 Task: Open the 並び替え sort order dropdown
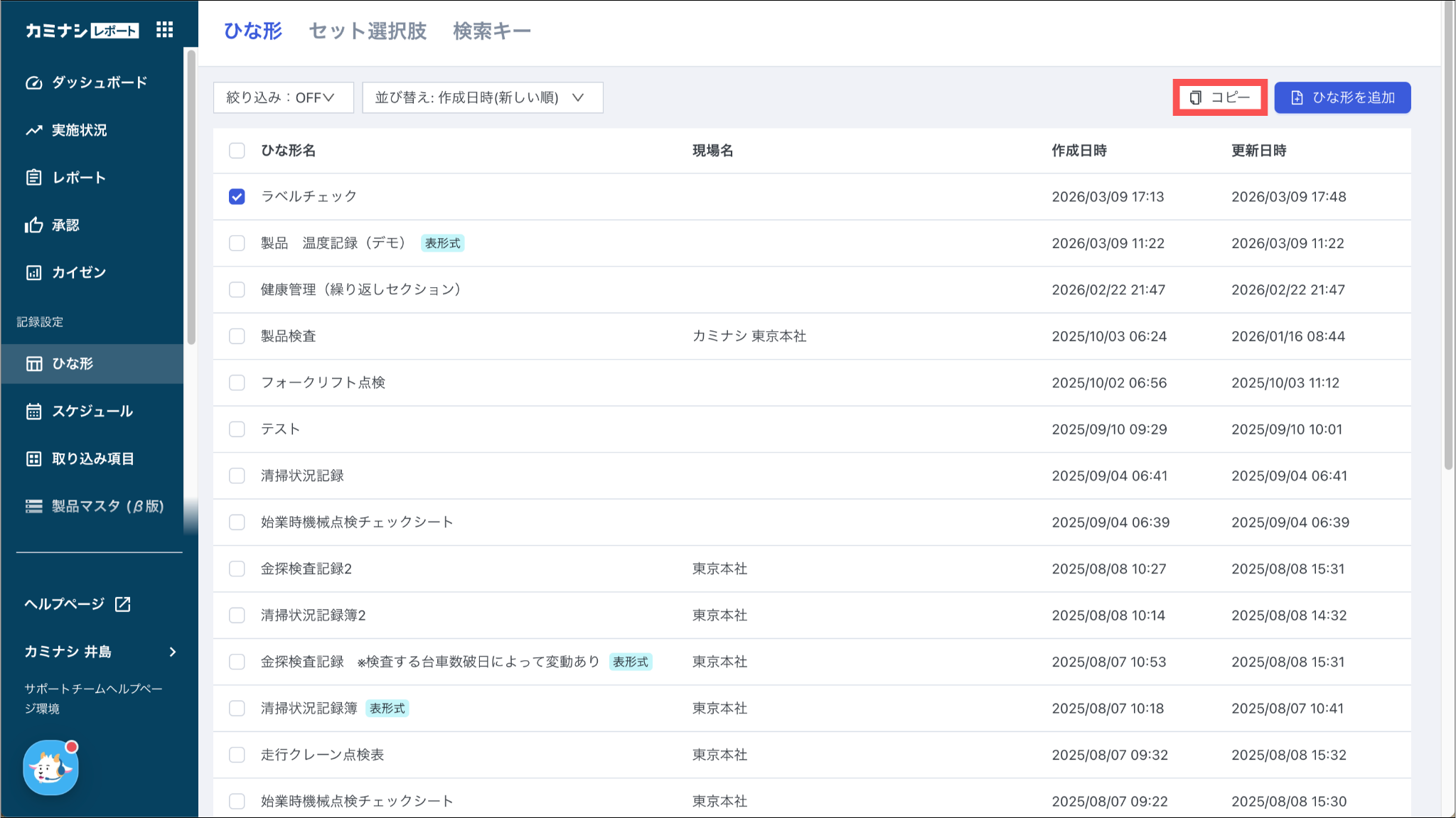(x=482, y=97)
